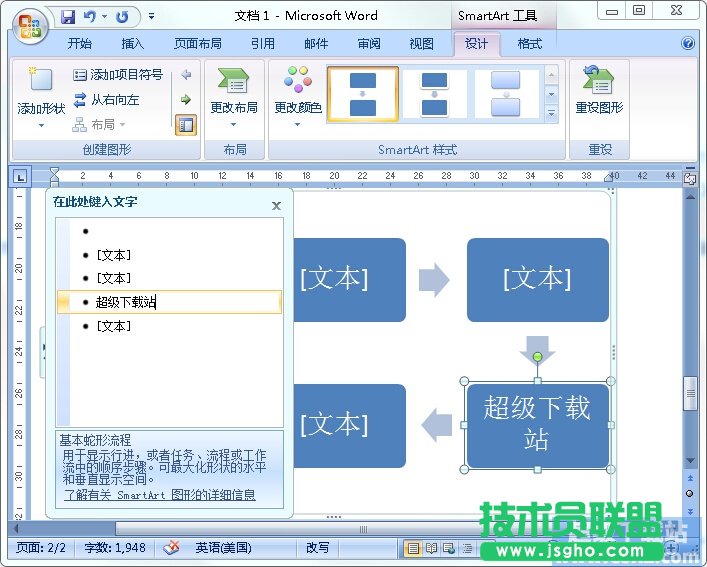Image resolution: width=707 pixels, height=567 pixels.
Task: Open Change Layout (更改布局) dropdown
Action: tap(233, 95)
